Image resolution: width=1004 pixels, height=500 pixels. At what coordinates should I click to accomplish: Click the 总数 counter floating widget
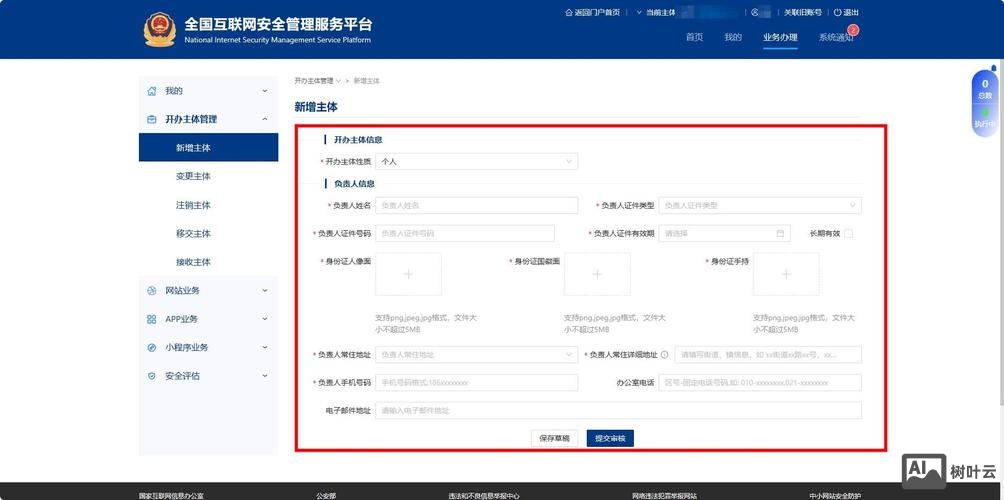pyautogui.click(x=985, y=88)
